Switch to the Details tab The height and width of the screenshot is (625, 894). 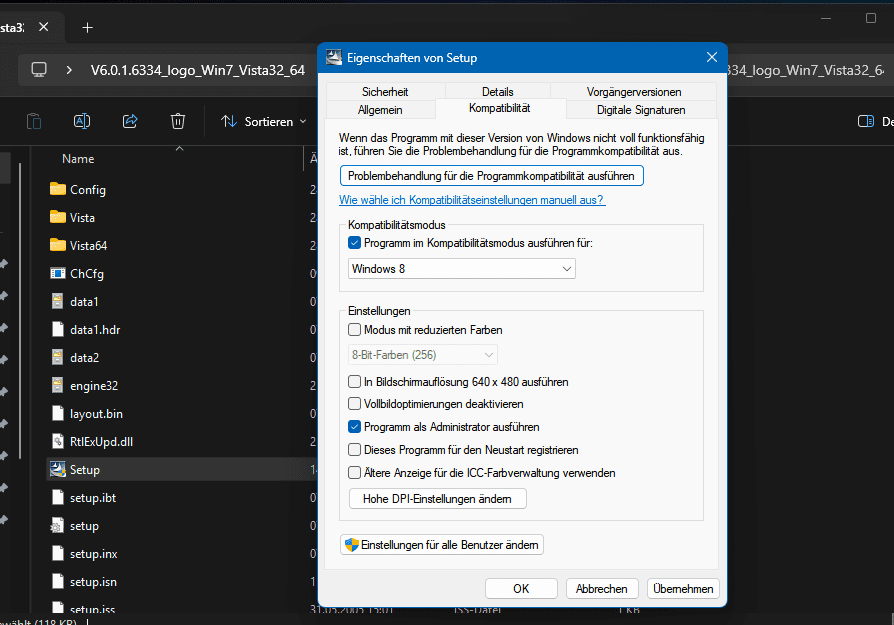pyautogui.click(x=497, y=91)
